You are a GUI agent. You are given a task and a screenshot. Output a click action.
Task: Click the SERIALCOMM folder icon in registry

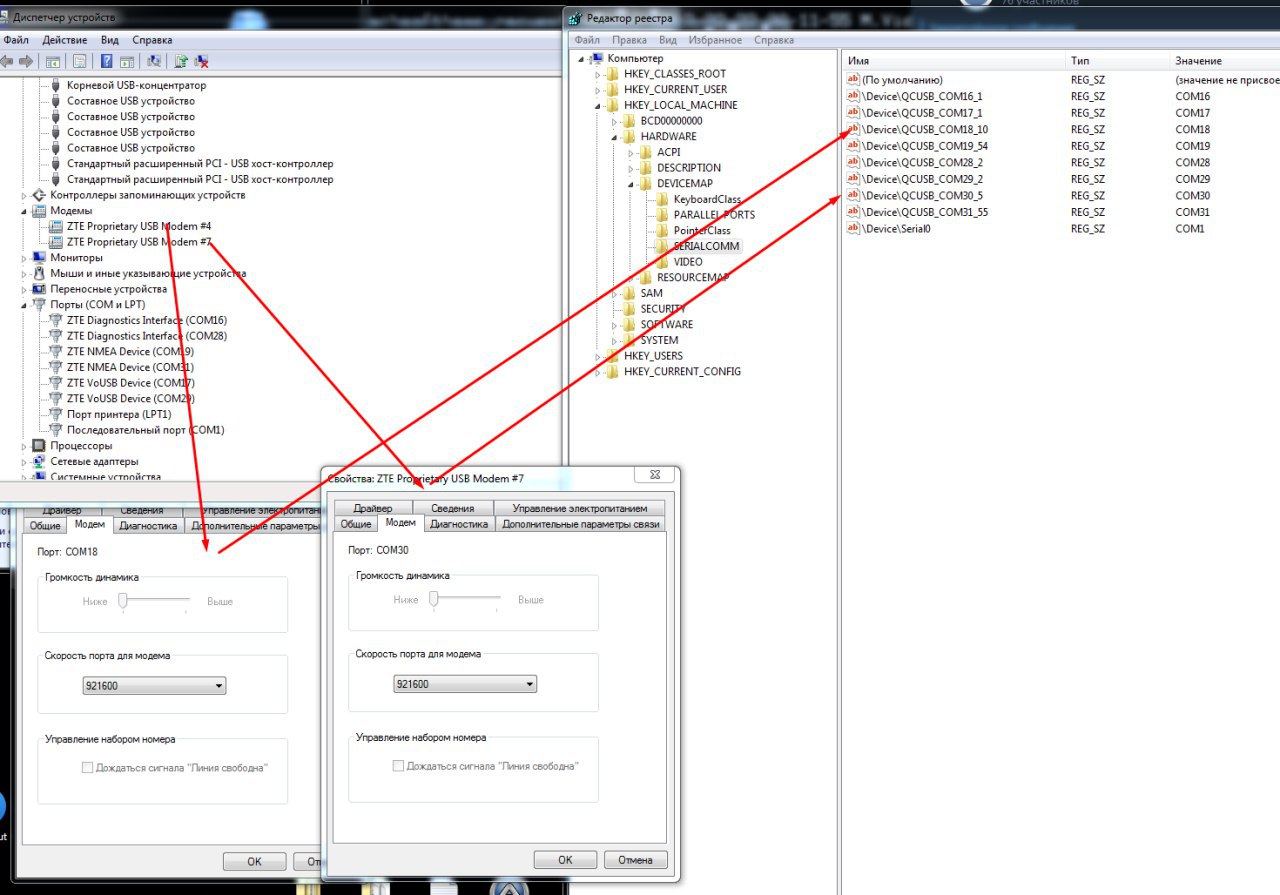click(x=664, y=246)
